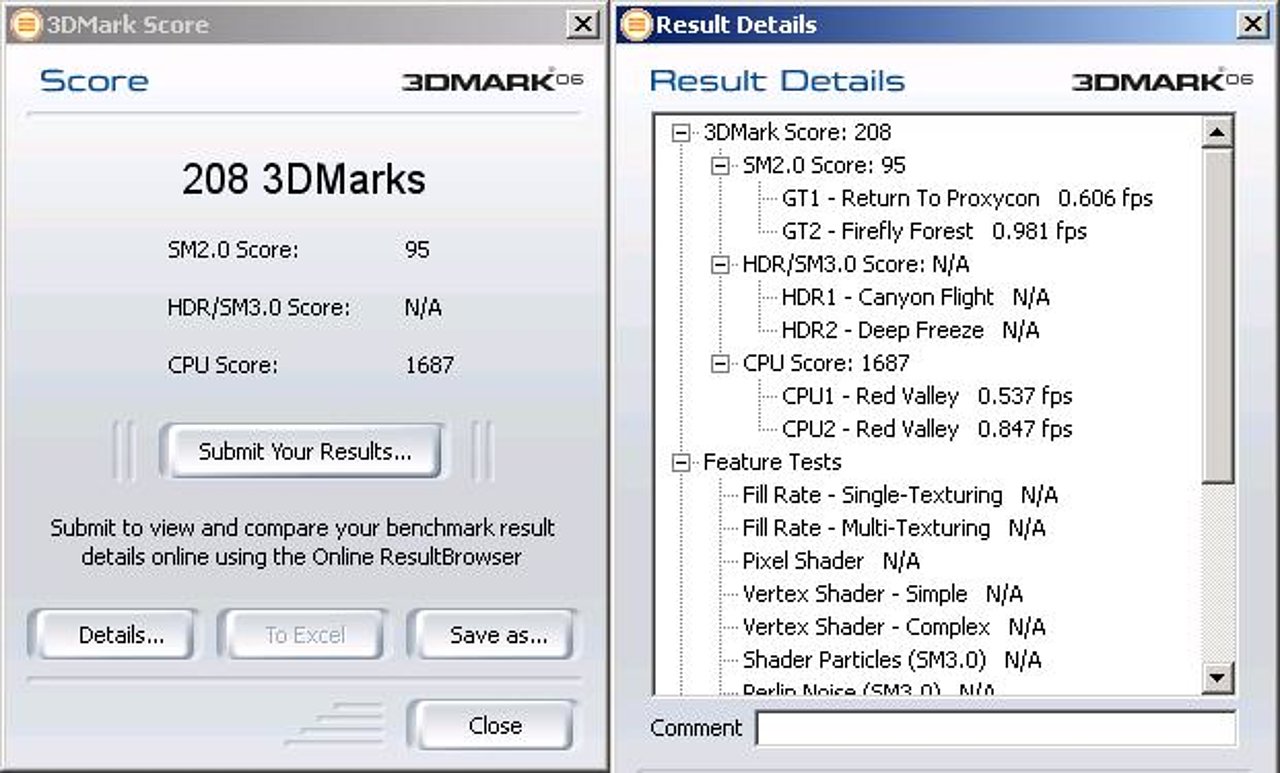Collapse the HDR/SM3.0 Score node
The image size is (1280, 773).
click(721, 264)
